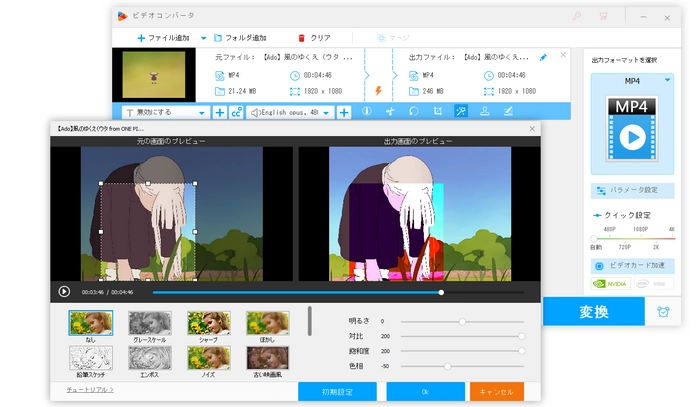The height and width of the screenshot is (407, 700).
Task: Click the 飽和度 saturation slider handle
Action: [x=521, y=351]
